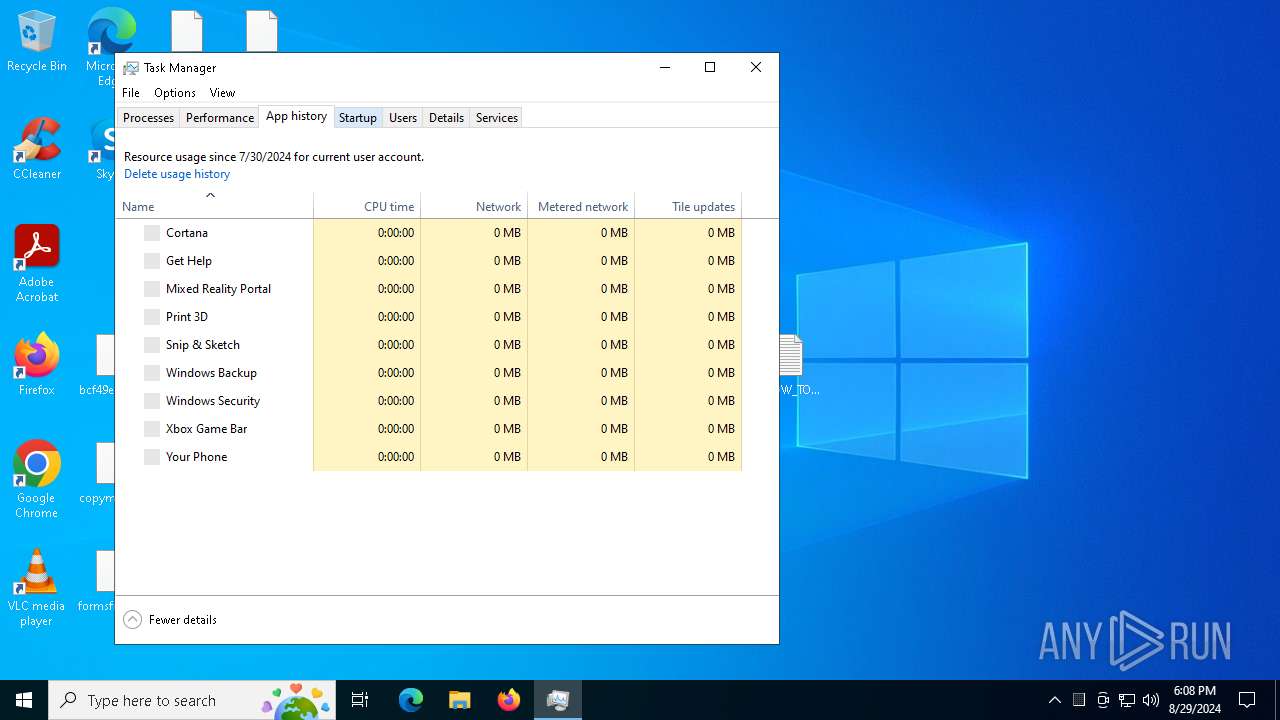Click the Print 3D app icon
The width and height of the screenshot is (1280, 720).
pos(152,317)
